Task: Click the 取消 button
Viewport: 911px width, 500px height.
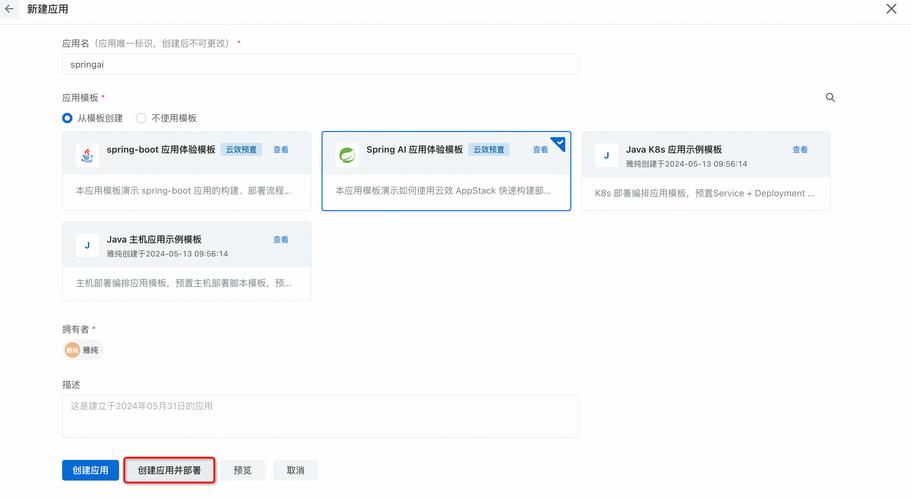Action: pyautogui.click(x=295, y=470)
